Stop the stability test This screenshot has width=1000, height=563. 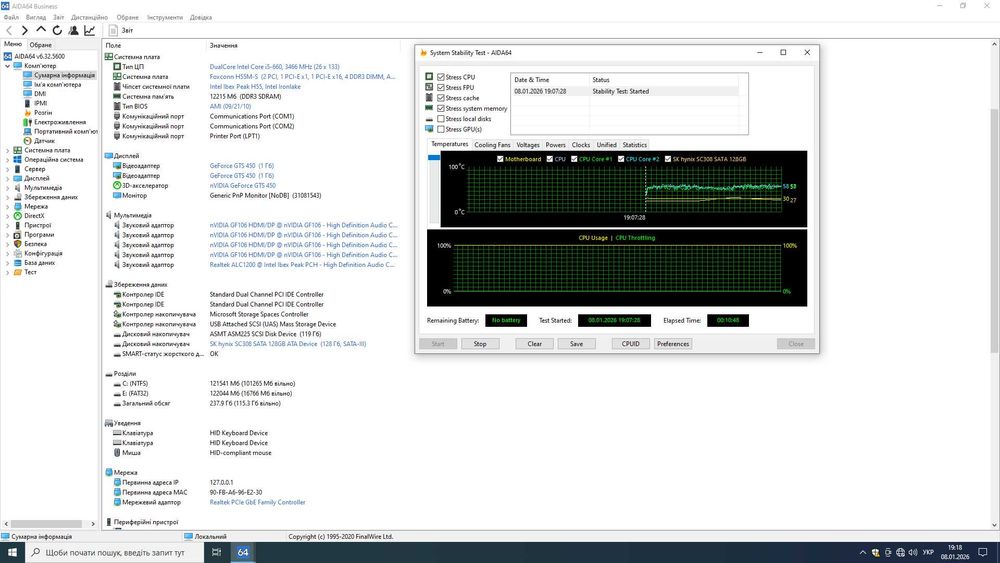pos(480,344)
